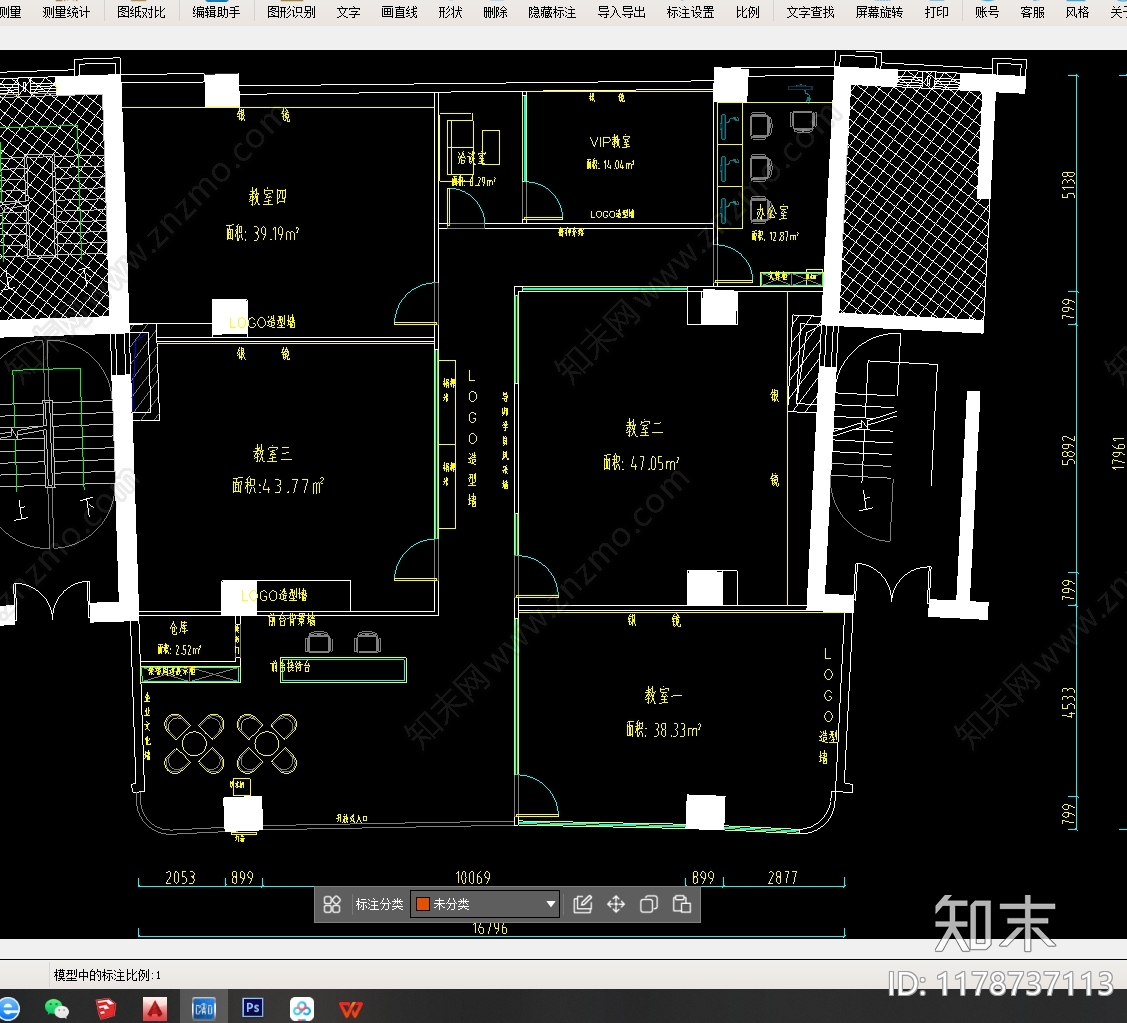Click the 5138 vertical dimension

(1070, 185)
